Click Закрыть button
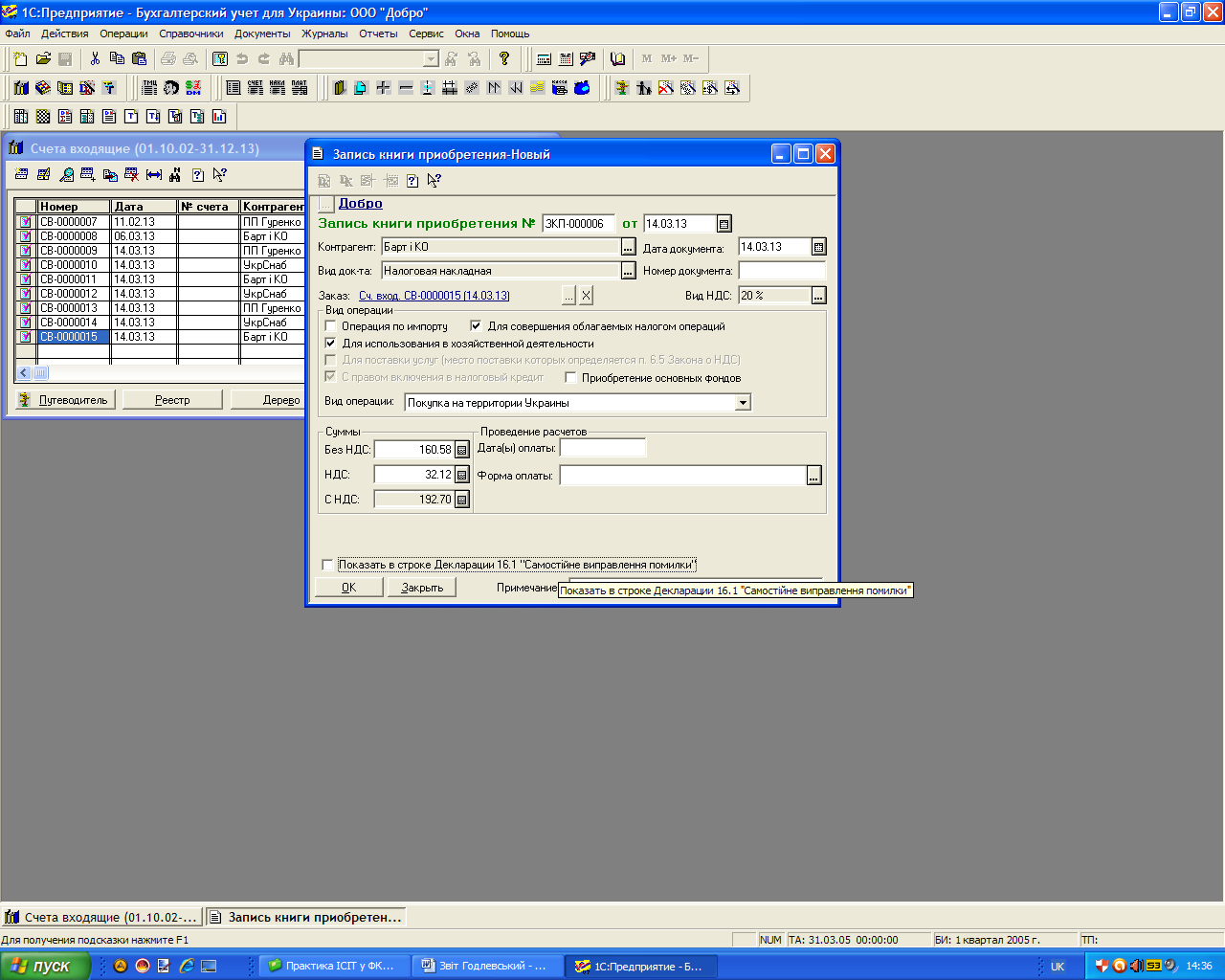Screen dimensions: 1225x980 pos(422,588)
